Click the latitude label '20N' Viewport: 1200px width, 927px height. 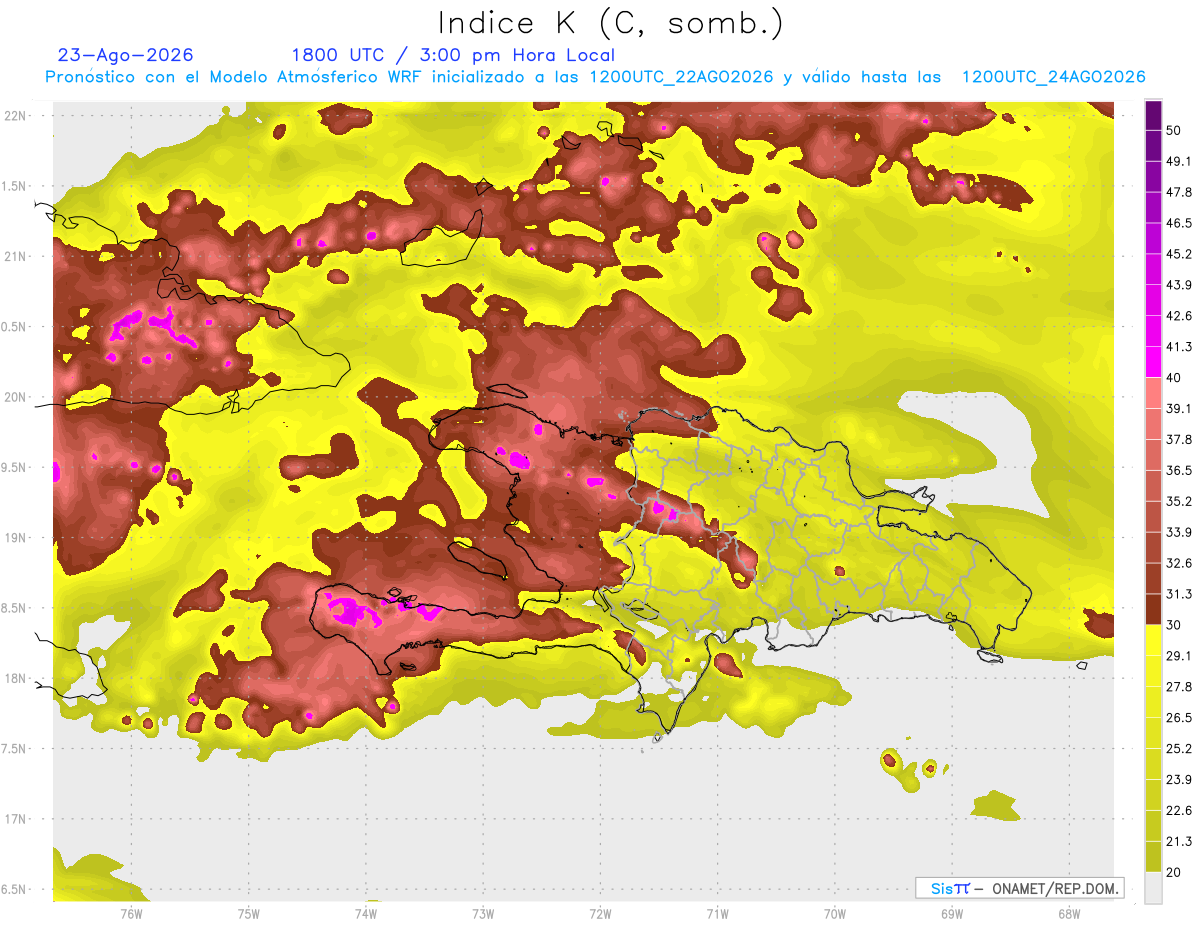pos(15,397)
